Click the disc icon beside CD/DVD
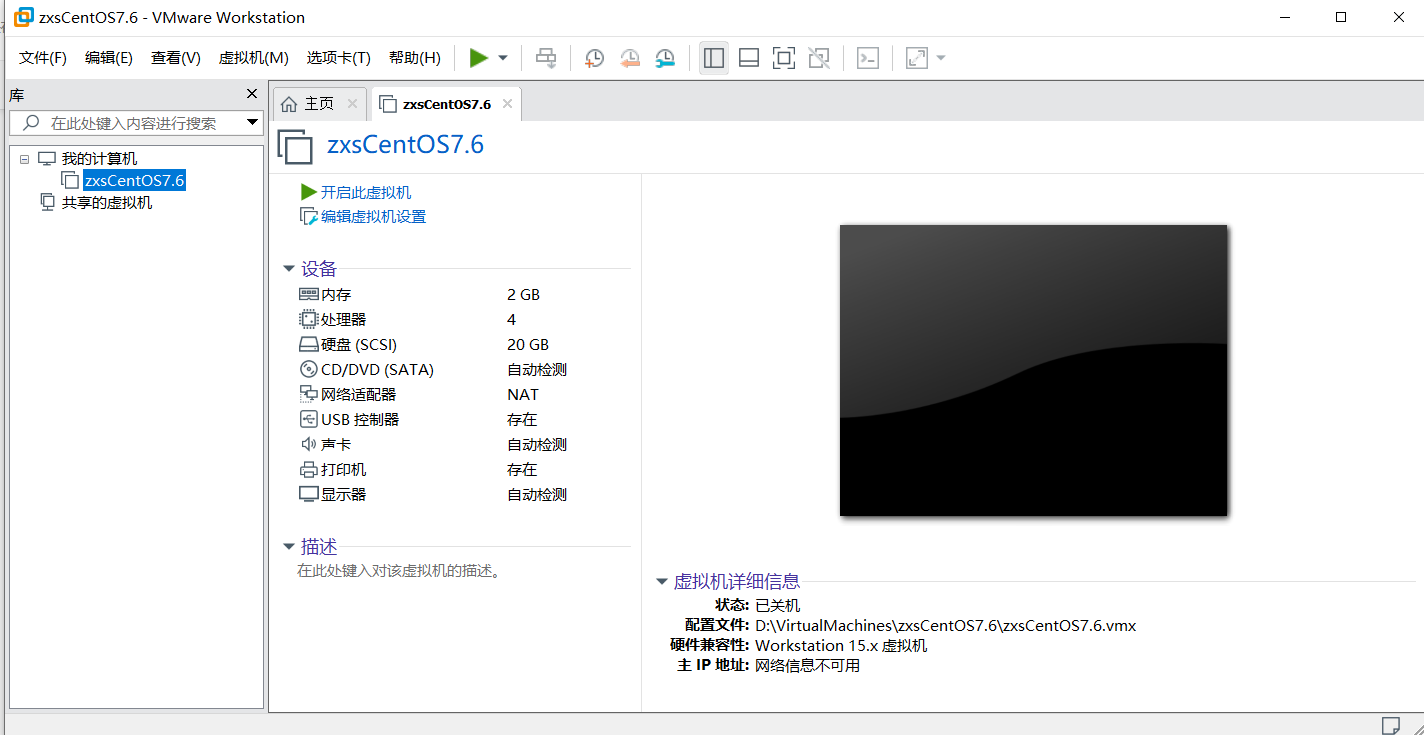 308,369
